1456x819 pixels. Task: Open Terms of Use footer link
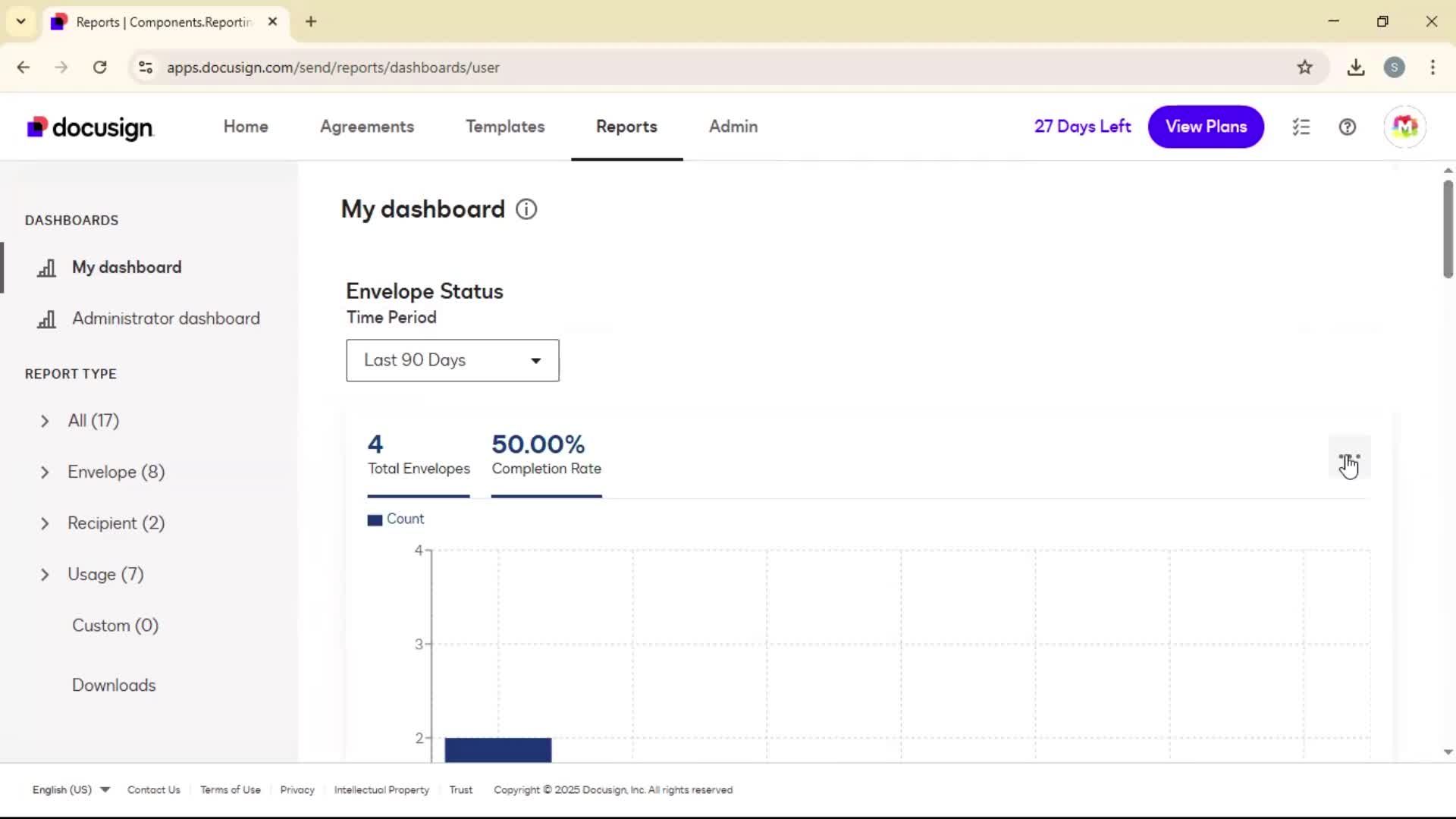(x=231, y=789)
